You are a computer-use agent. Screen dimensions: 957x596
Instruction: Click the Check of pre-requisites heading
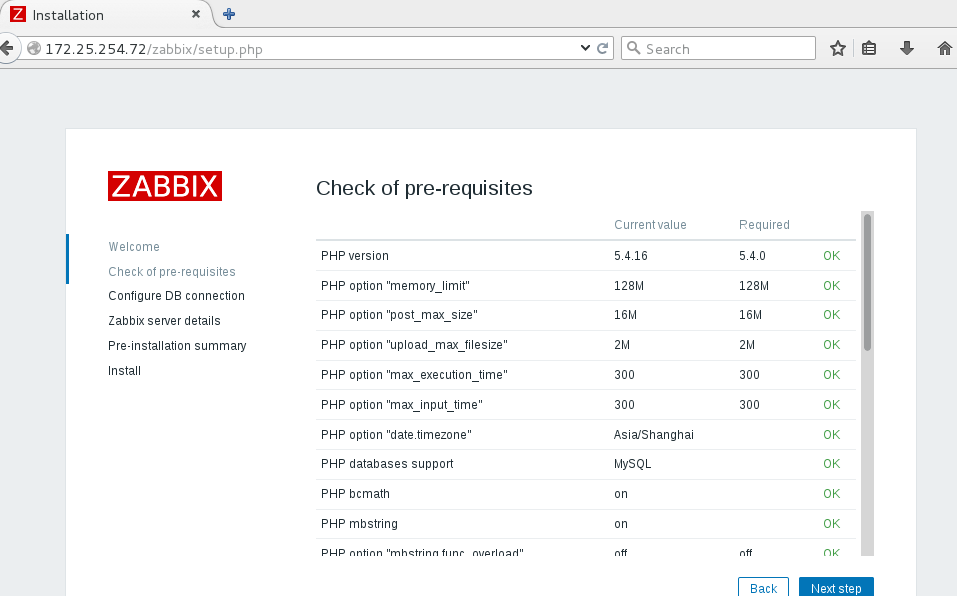pyautogui.click(x=424, y=188)
